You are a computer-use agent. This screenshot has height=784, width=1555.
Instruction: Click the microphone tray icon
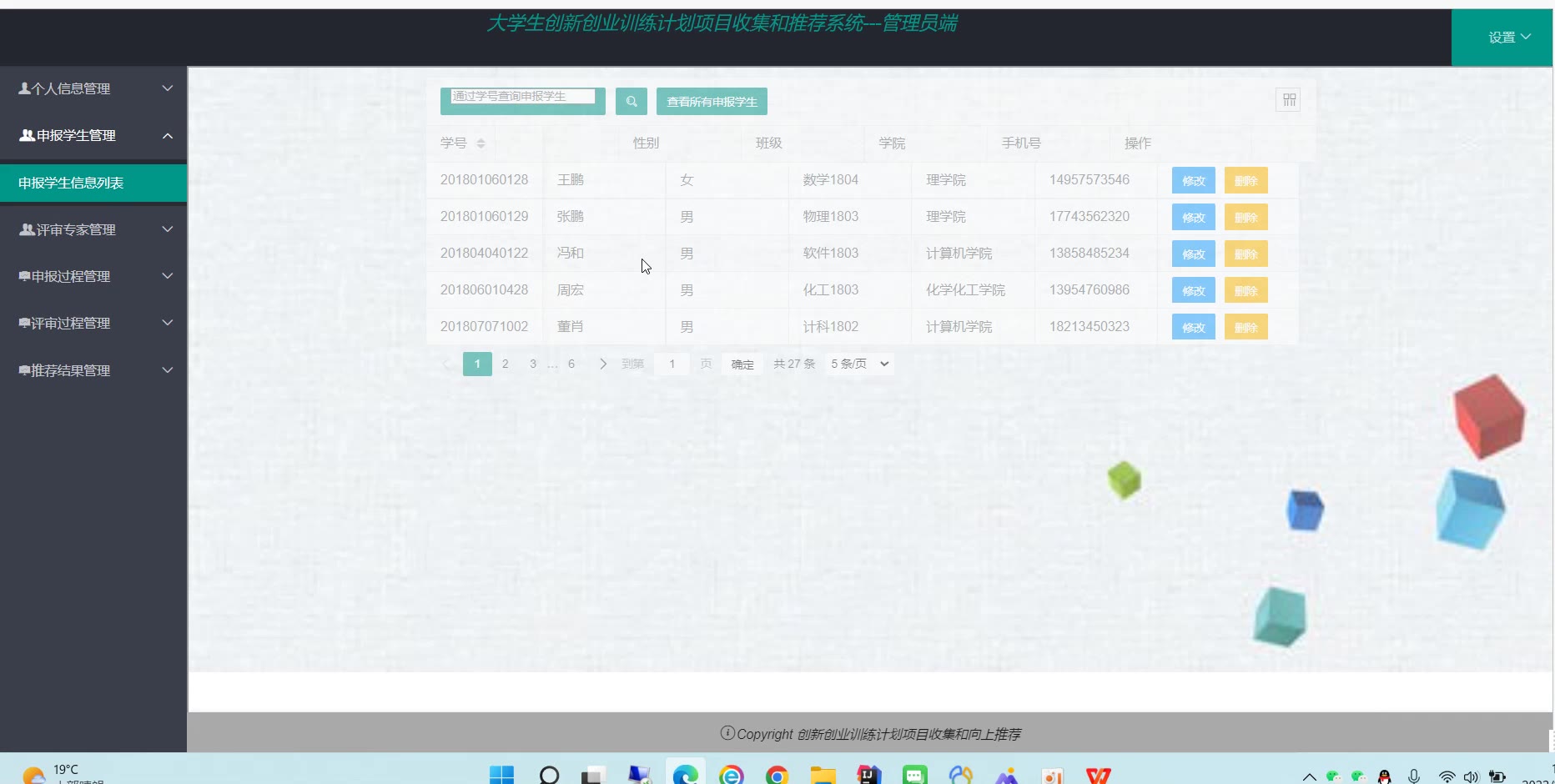pos(1414,776)
